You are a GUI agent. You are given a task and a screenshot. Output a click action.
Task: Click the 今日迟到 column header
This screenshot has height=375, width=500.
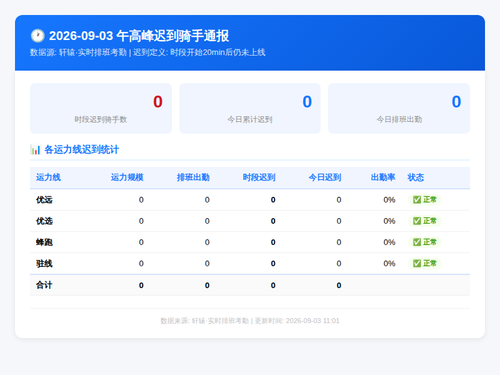click(x=325, y=177)
